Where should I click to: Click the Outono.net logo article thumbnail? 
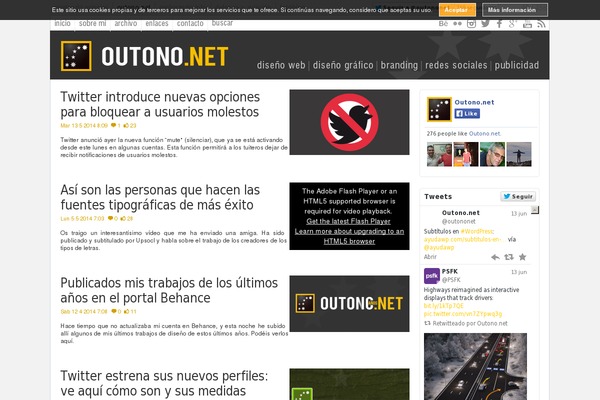[349, 304]
